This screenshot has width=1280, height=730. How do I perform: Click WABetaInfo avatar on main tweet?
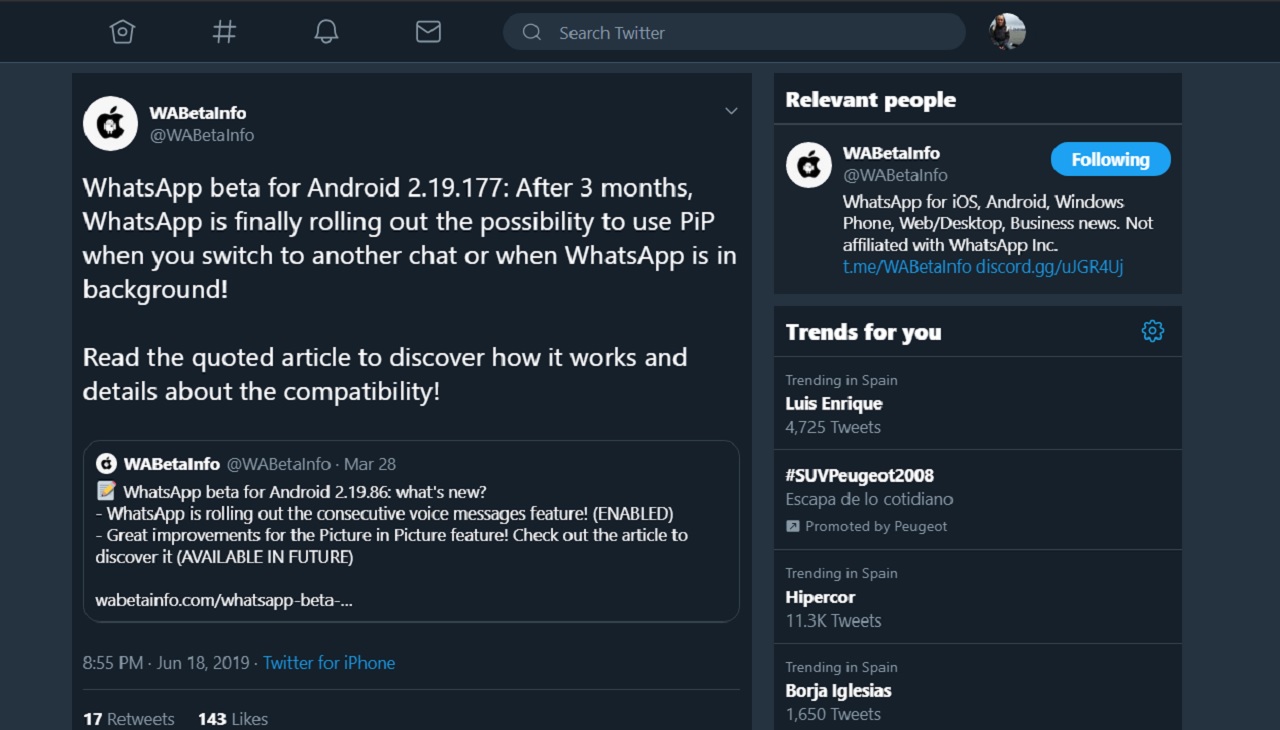(110, 124)
